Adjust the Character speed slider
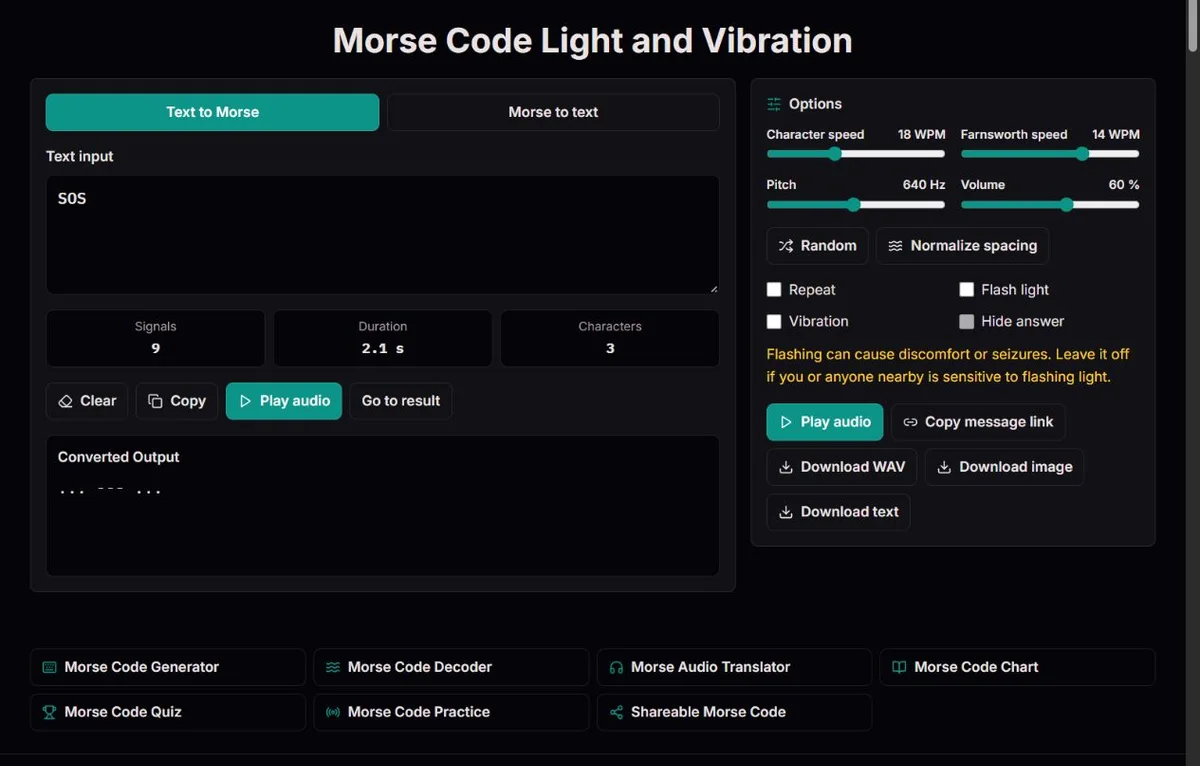This screenshot has width=1200, height=766. coord(856,154)
